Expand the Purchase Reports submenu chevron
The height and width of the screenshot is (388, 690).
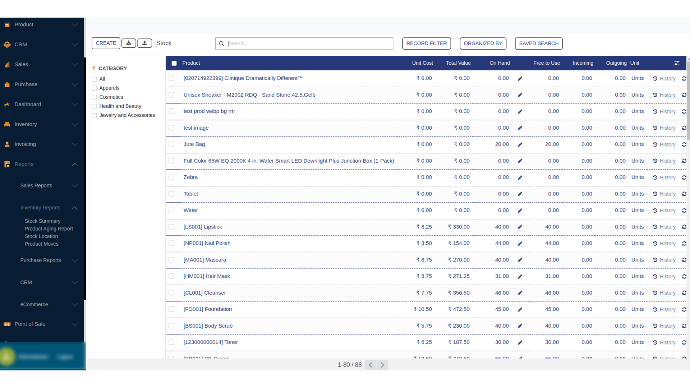75,260
